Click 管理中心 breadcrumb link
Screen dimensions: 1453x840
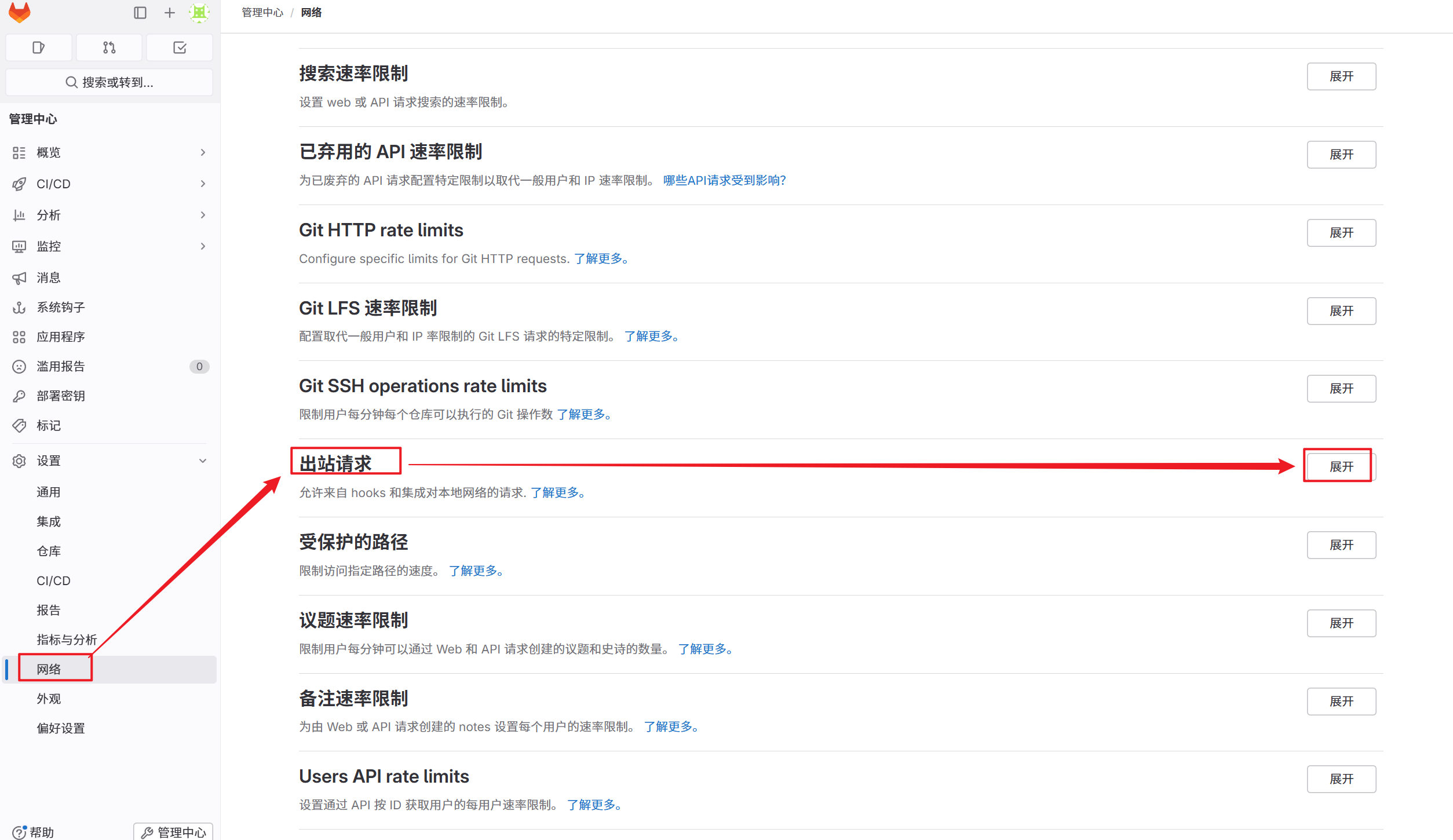(x=262, y=13)
